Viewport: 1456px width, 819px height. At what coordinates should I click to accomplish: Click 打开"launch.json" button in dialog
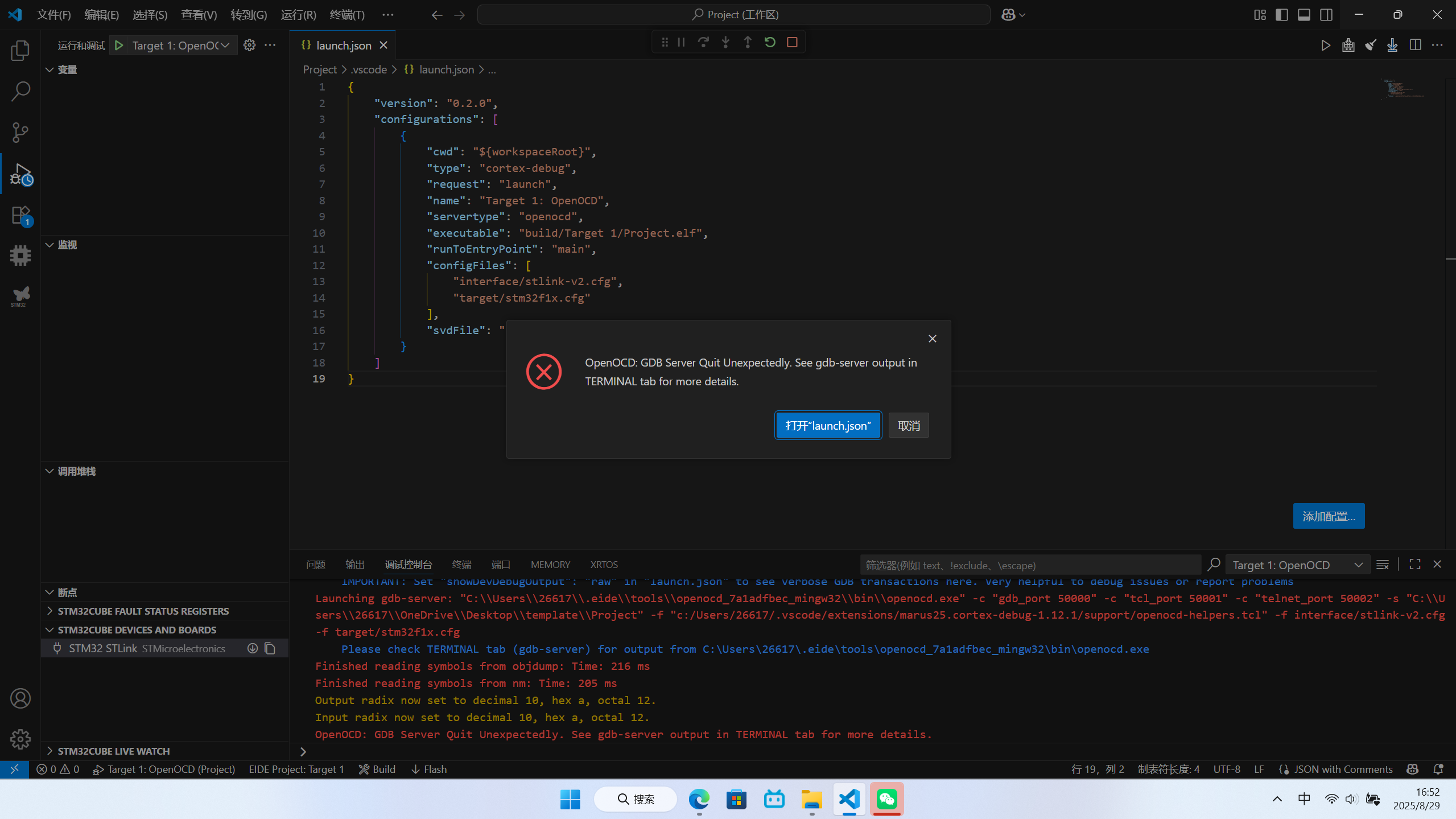coord(828,426)
